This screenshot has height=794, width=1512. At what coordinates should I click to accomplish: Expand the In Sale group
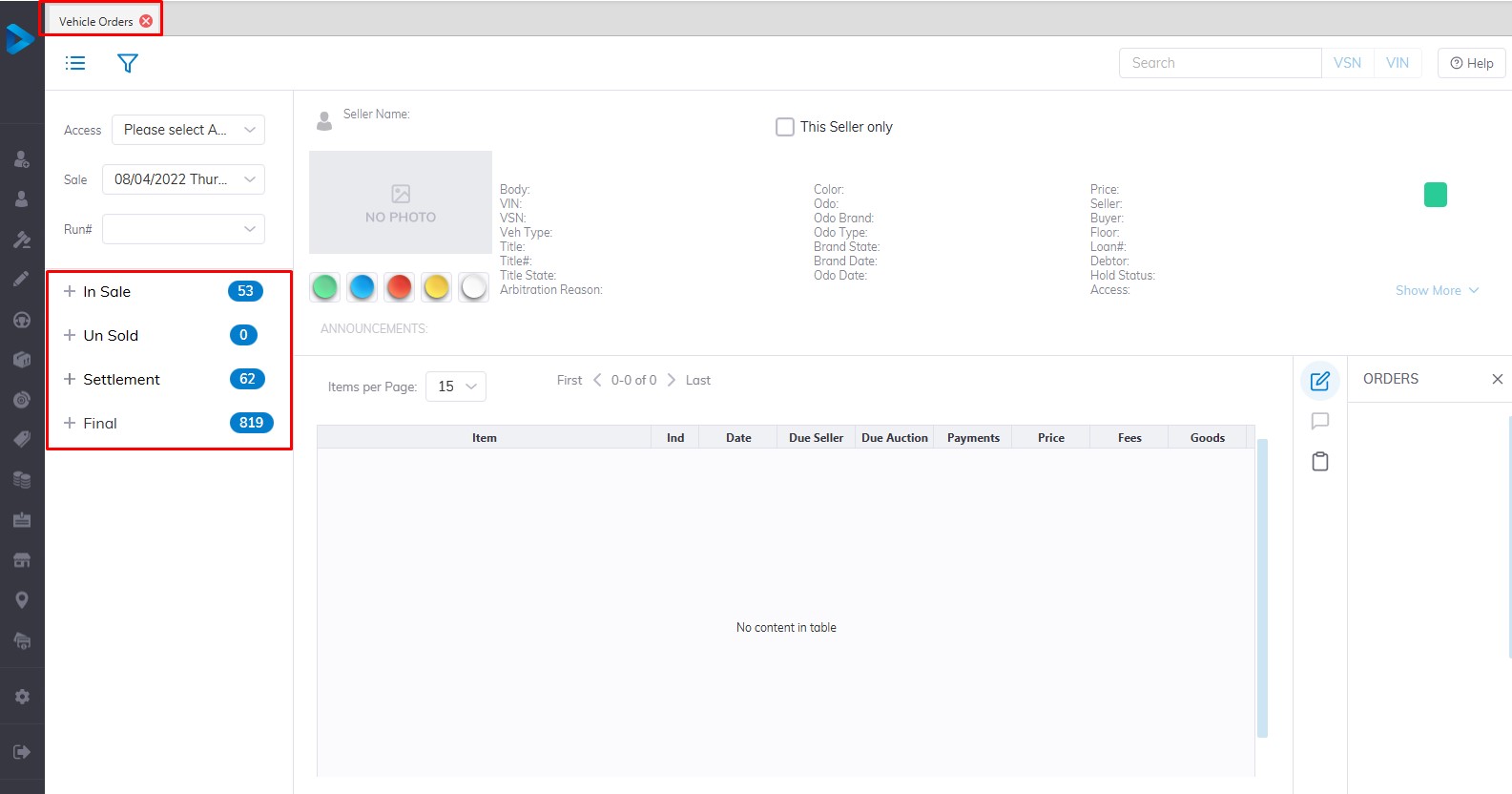tap(70, 291)
